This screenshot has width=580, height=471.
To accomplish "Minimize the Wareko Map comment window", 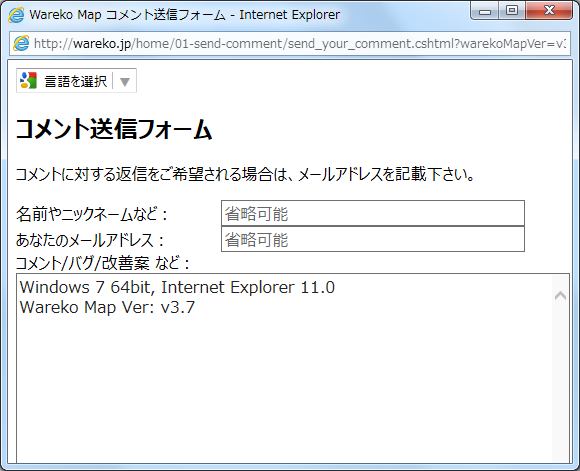I will pos(485,11).
